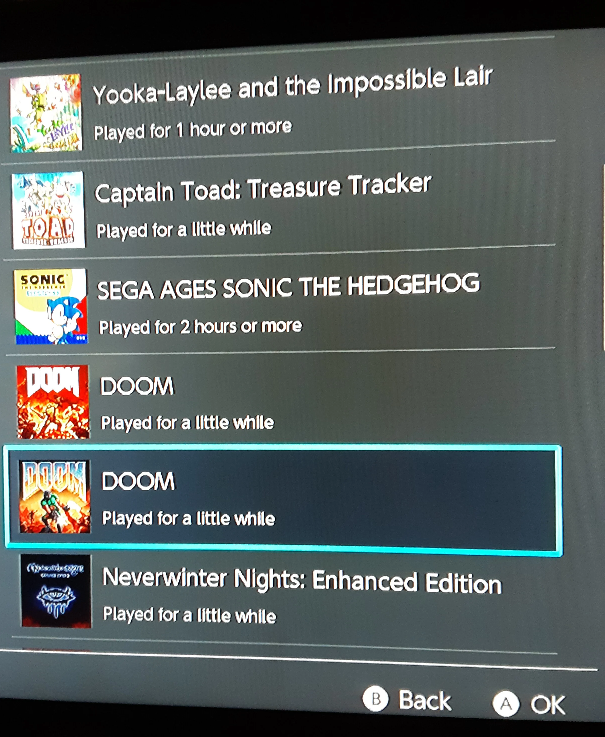Confirm selection with the OK label
605x737 pixels.
point(548,705)
